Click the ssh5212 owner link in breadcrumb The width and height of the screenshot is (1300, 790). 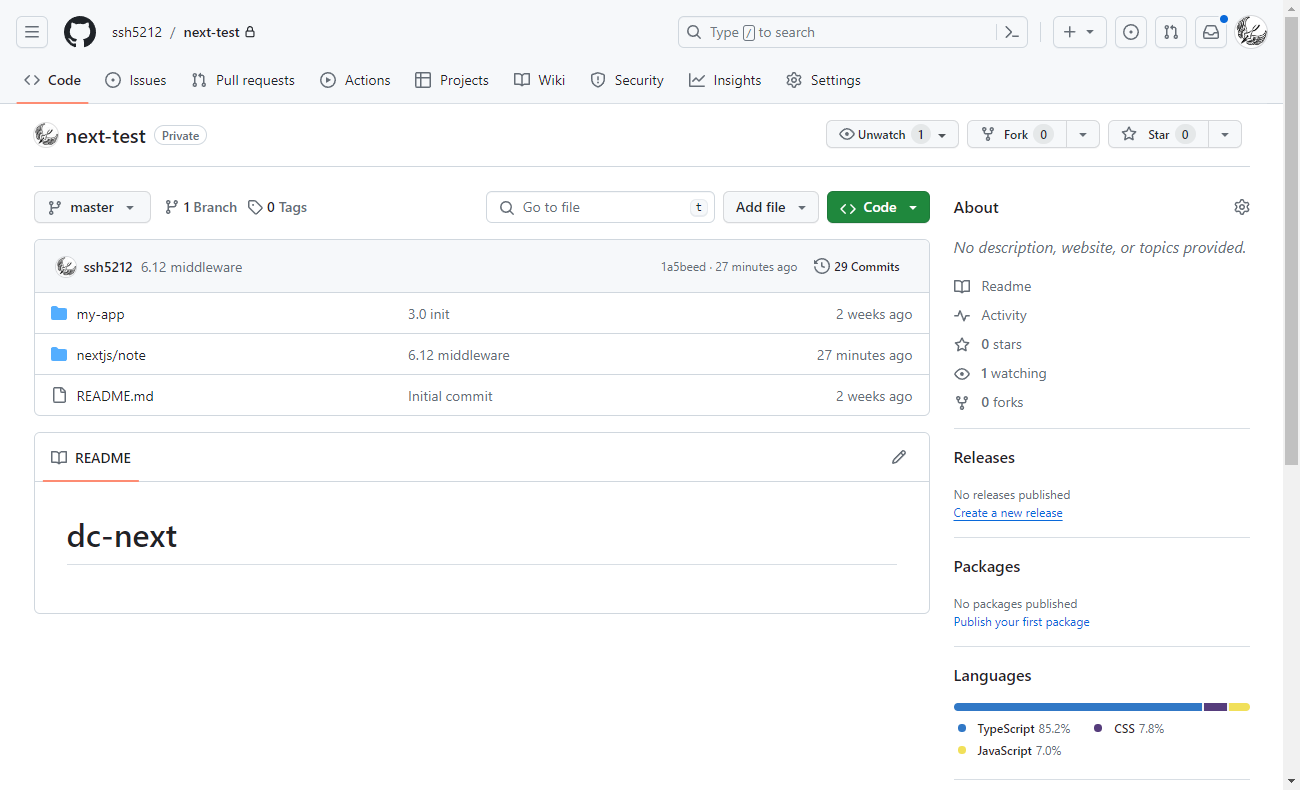tap(136, 32)
